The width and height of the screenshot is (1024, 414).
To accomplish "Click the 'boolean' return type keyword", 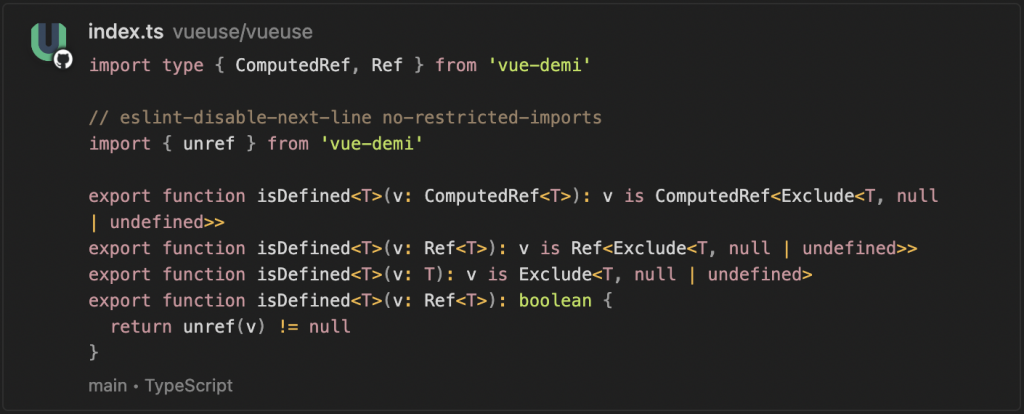I will pyautogui.click(x=555, y=300).
